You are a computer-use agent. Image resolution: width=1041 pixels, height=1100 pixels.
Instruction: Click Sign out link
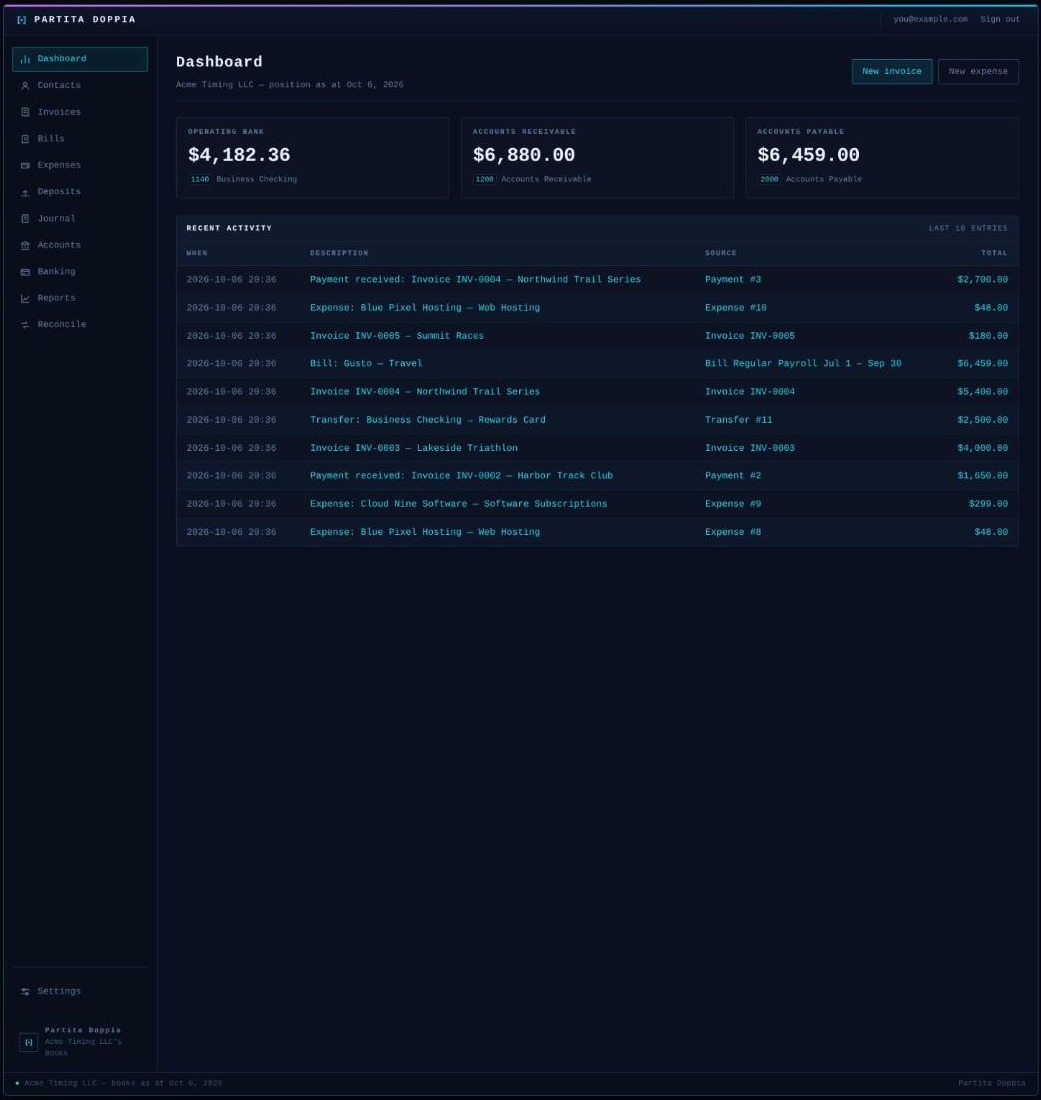tap(1000, 20)
